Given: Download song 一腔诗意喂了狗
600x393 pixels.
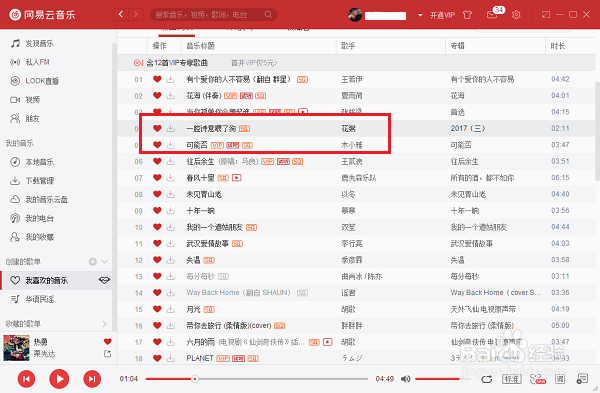Looking at the screenshot, I should (x=171, y=128).
